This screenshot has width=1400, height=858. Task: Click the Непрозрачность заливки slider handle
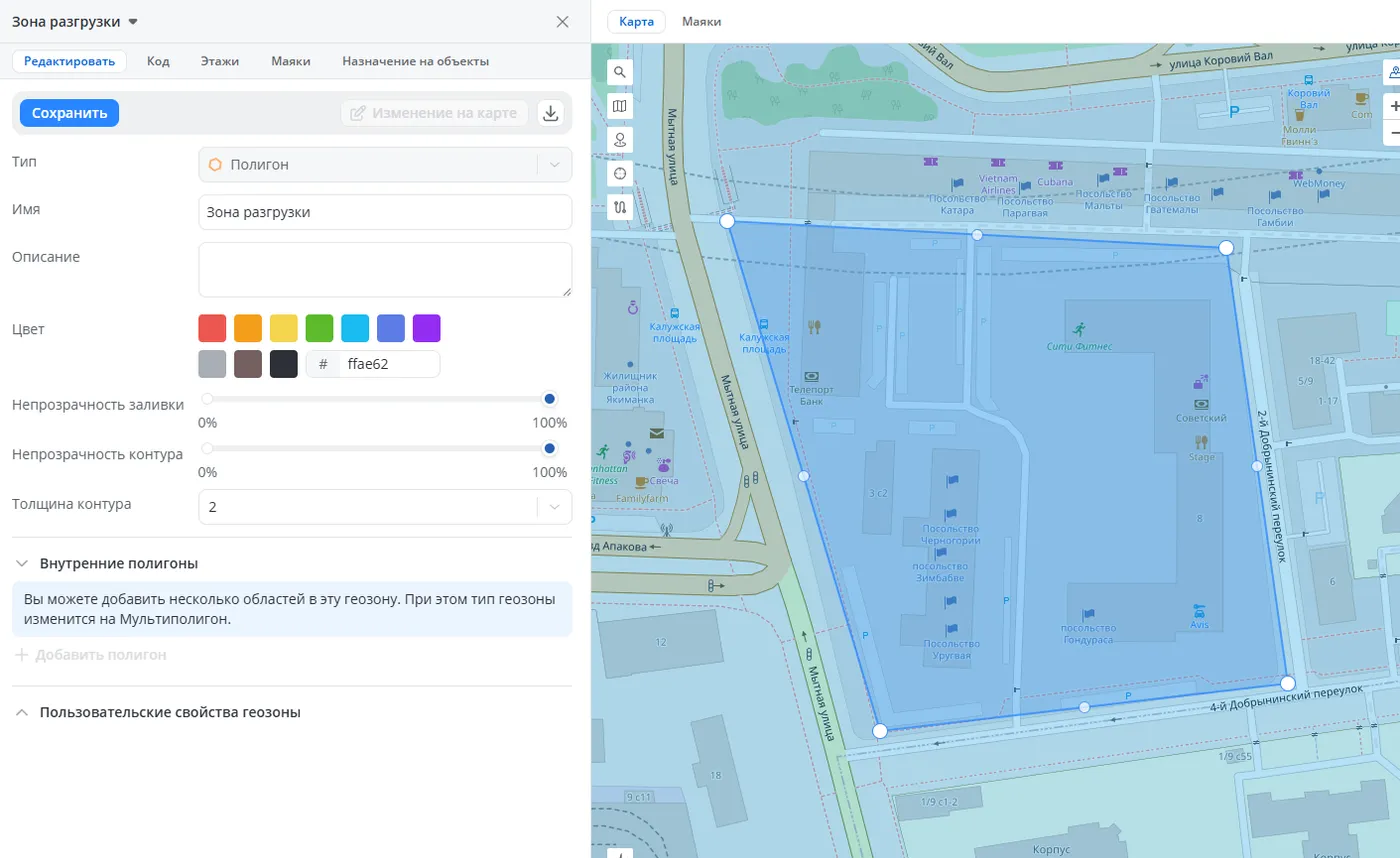click(x=549, y=399)
